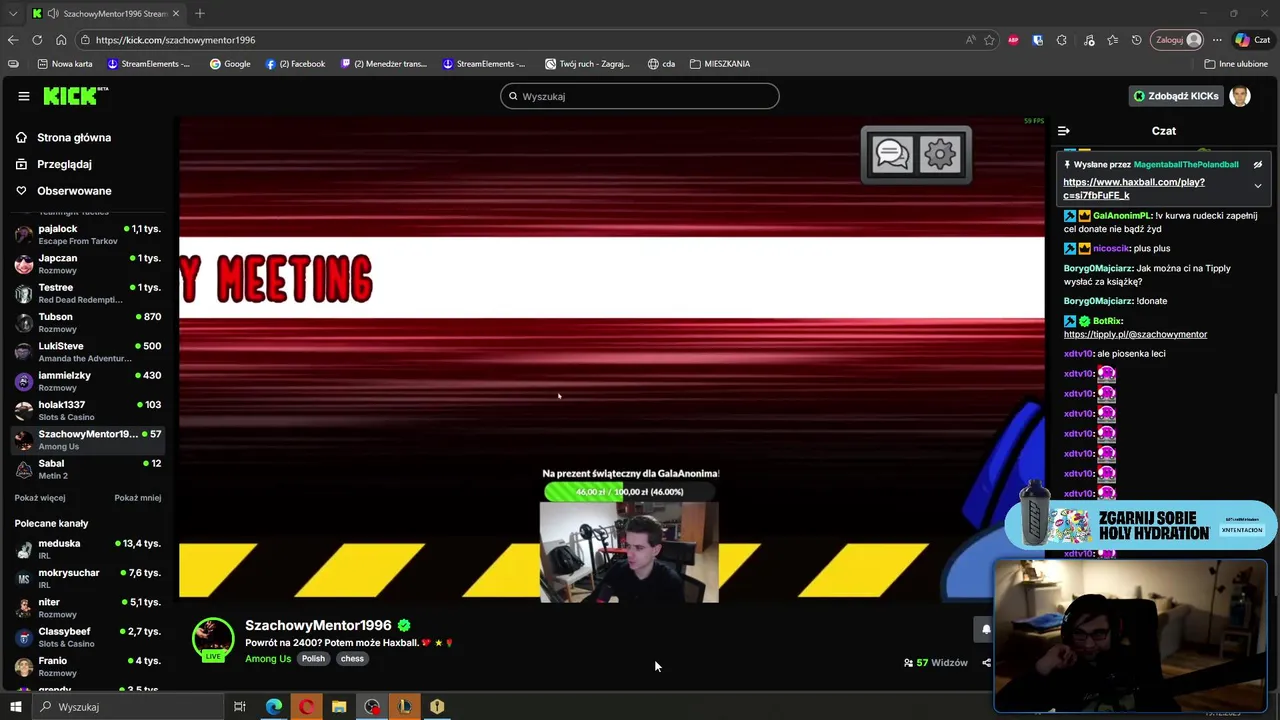
Task: Click the KICK logo
Action: click(75, 96)
